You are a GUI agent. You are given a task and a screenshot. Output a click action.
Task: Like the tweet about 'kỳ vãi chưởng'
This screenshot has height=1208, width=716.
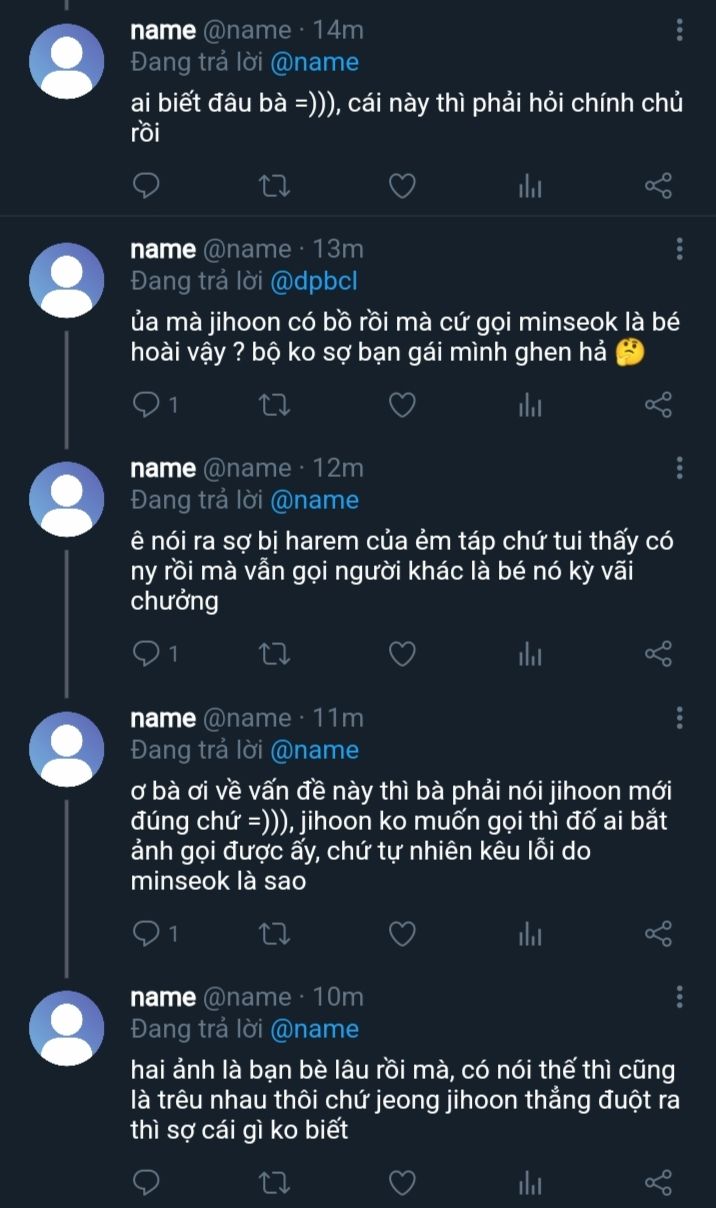[402, 654]
